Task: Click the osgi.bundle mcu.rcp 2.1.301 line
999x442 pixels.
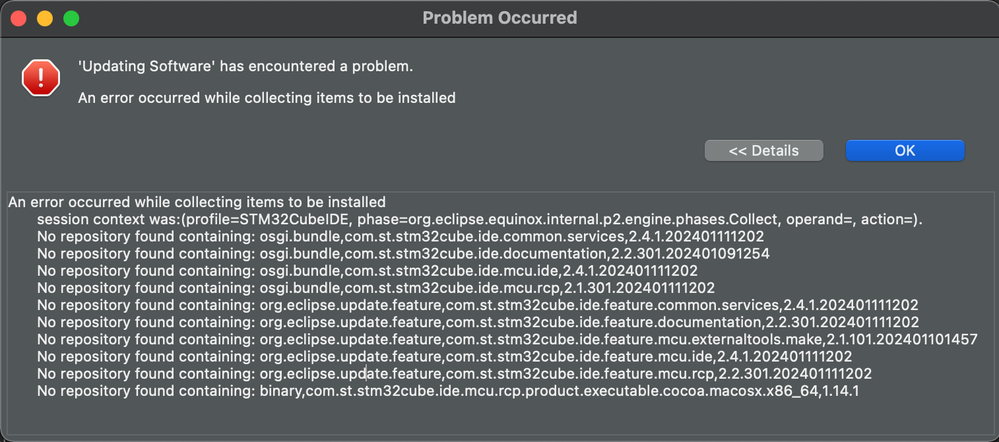Action: click(376, 289)
